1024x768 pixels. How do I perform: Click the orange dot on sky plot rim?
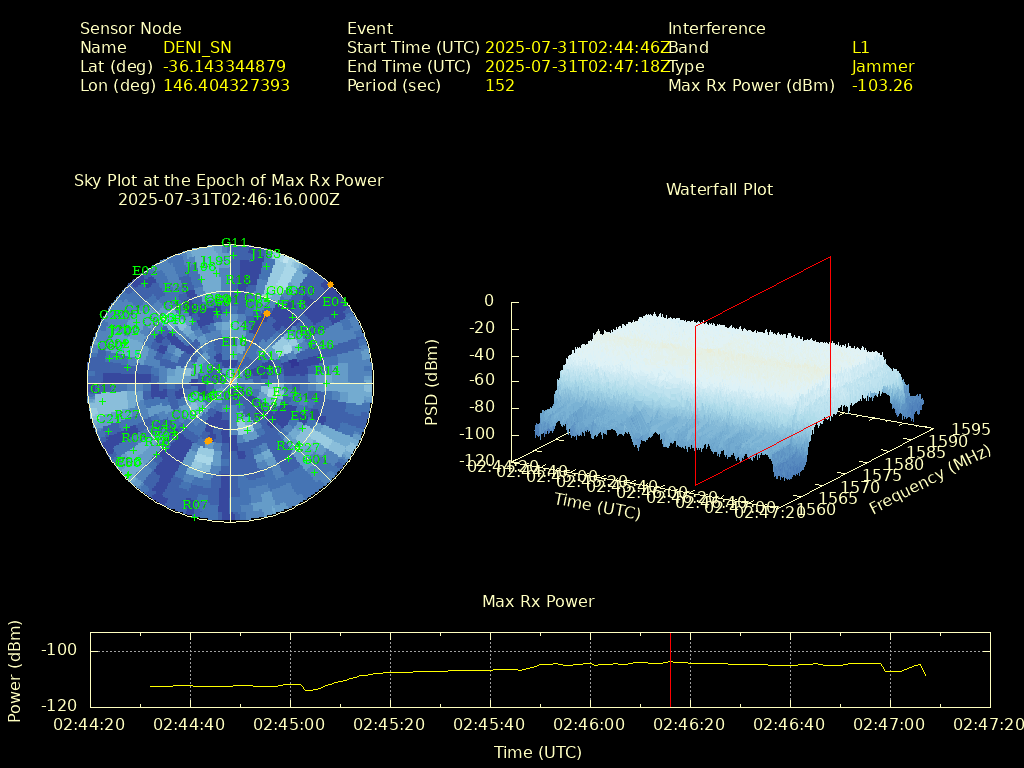click(x=330, y=285)
